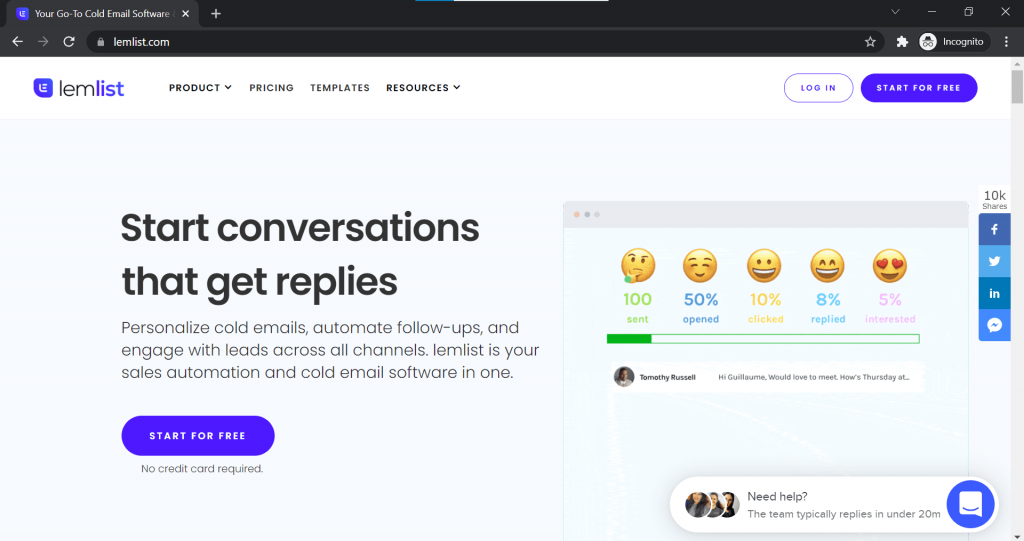The image size is (1024, 541).
Task: Go forward in browser history
Action: coord(43,42)
